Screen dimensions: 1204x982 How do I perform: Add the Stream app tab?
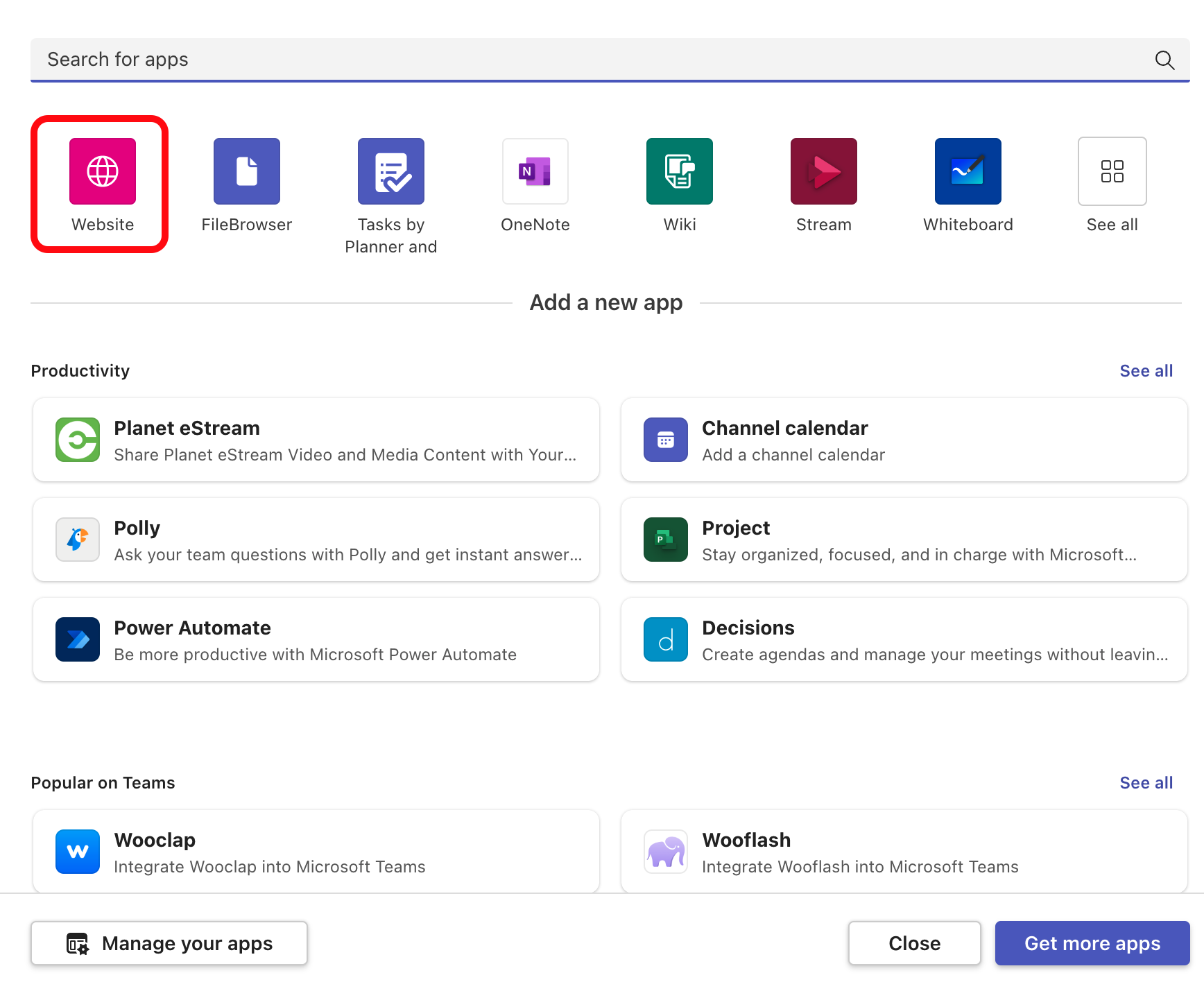(824, 171)
